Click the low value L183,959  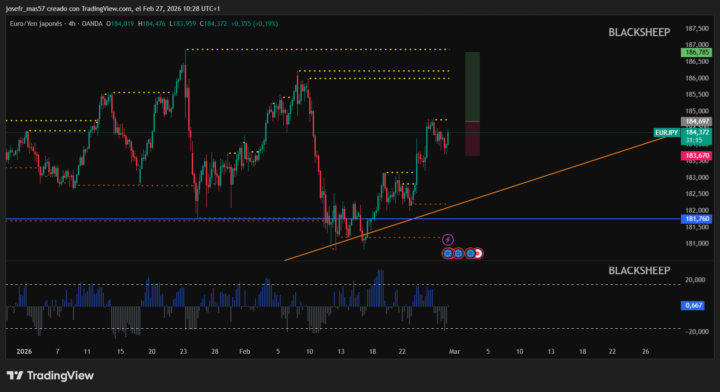(183, 23)
